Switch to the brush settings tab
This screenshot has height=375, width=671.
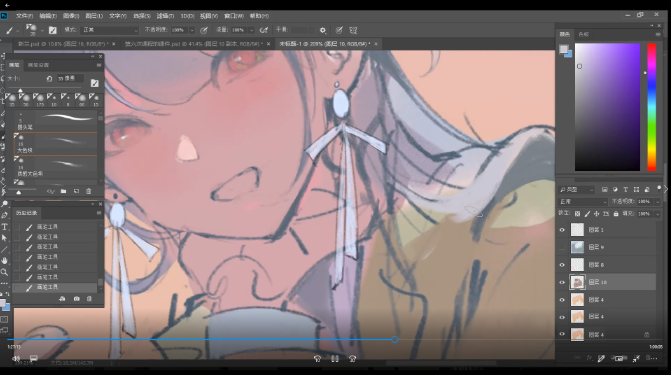pyautogui.click(x=38, y=65)
